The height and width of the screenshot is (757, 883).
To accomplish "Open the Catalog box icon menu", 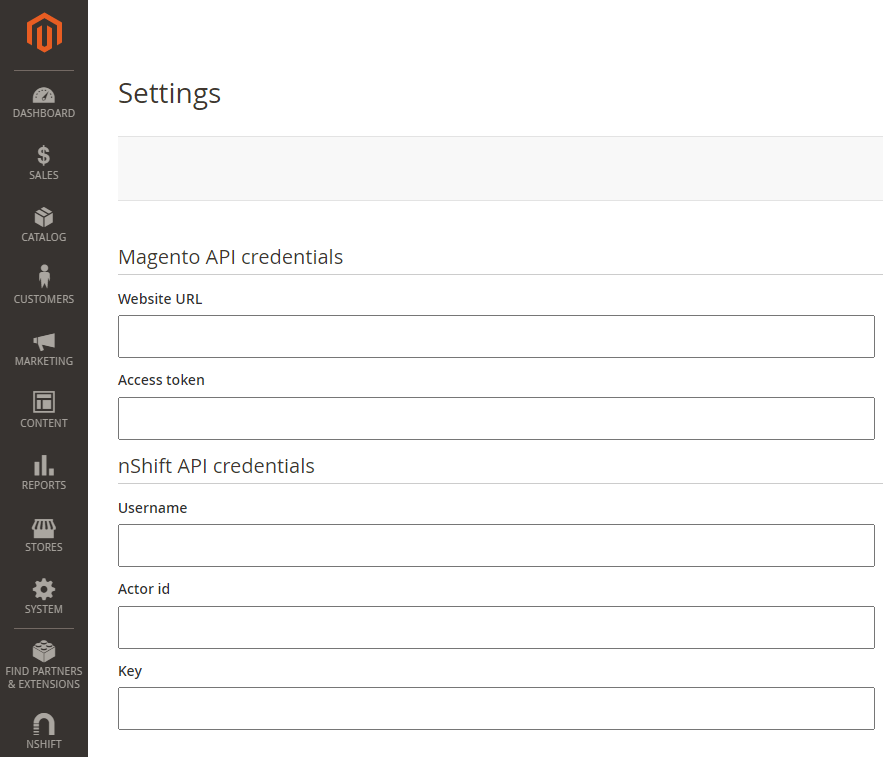I will (x=44, y=225).
